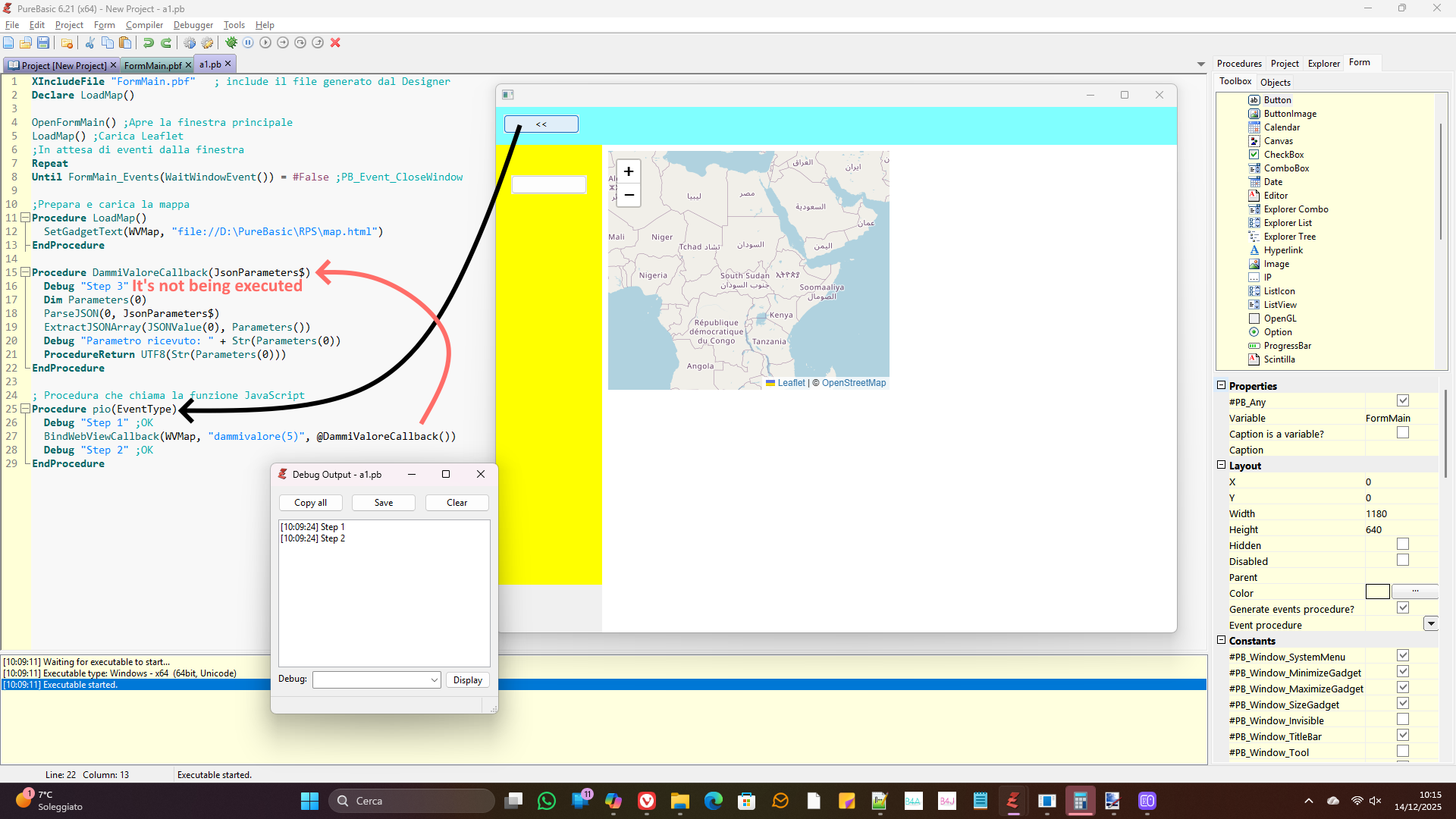This screenshot has height=819, width=1456.
Task: Click the Save file floppy icon
Action: [x=43, y=43]
